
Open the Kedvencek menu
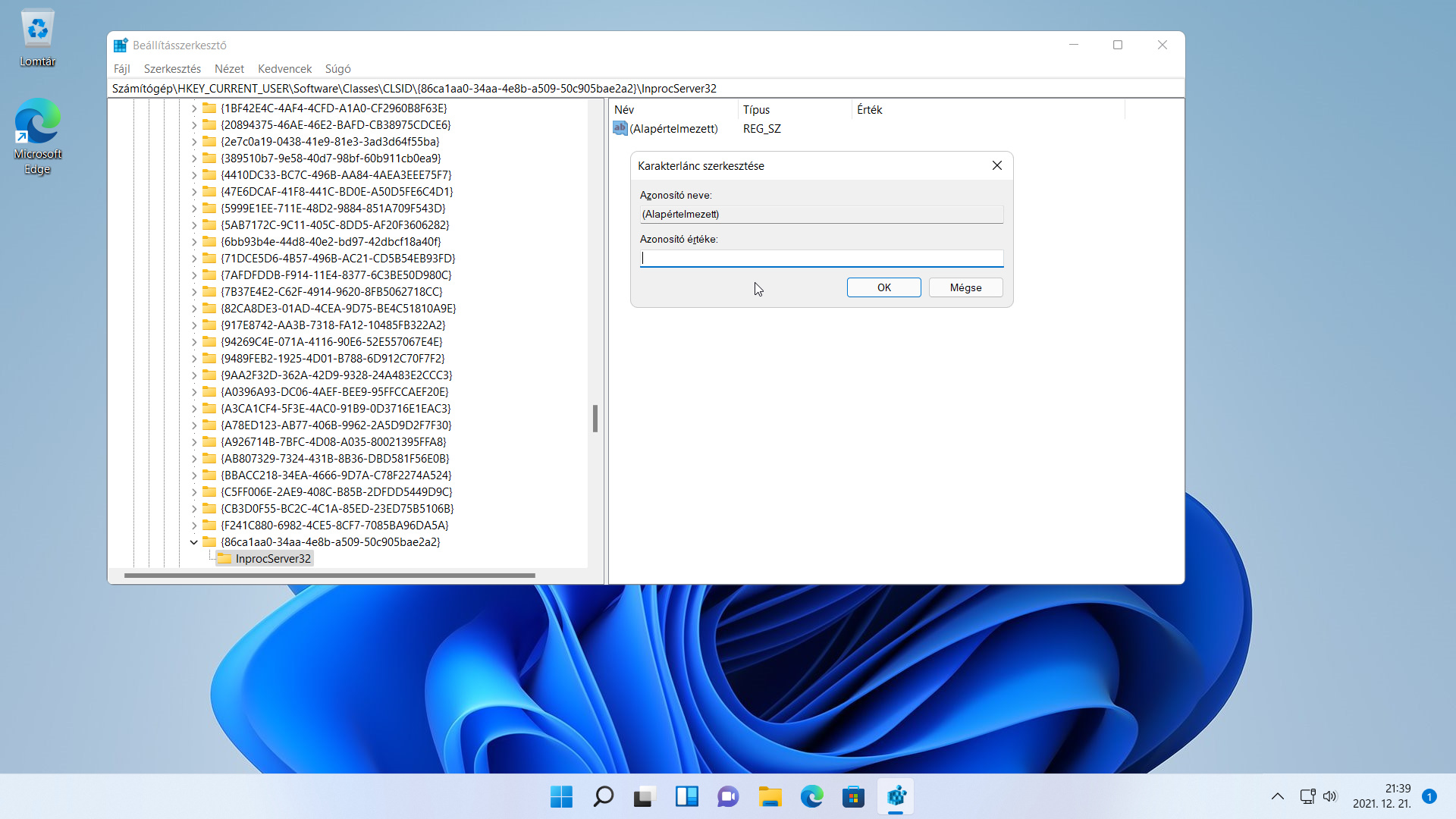tap(284, 69)
